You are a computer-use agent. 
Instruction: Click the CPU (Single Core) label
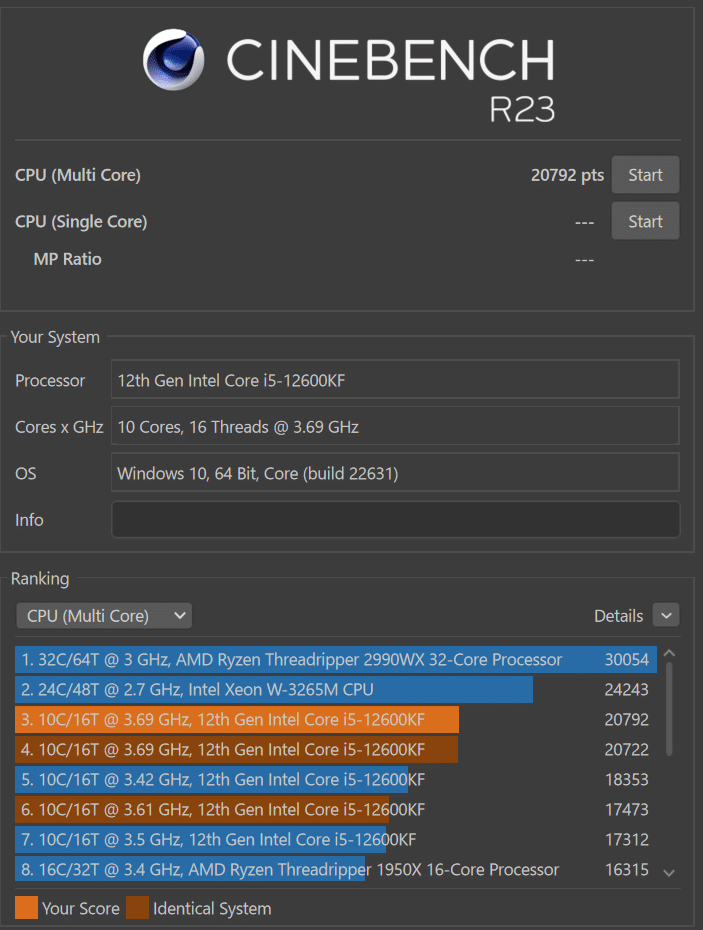coord(81,221)
